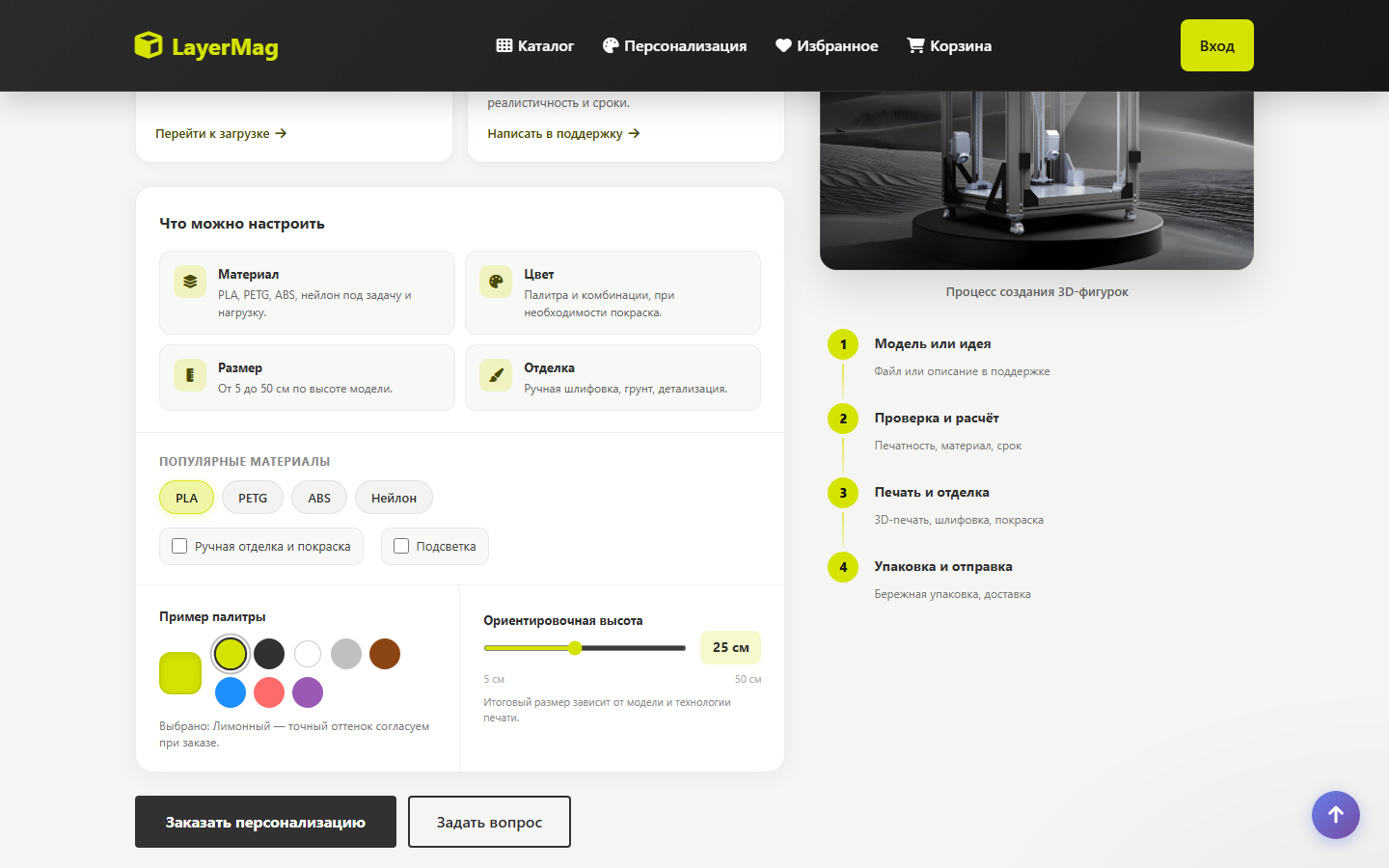Go to Корзина in the header
1389x868 pixels.
pos(949,45)
